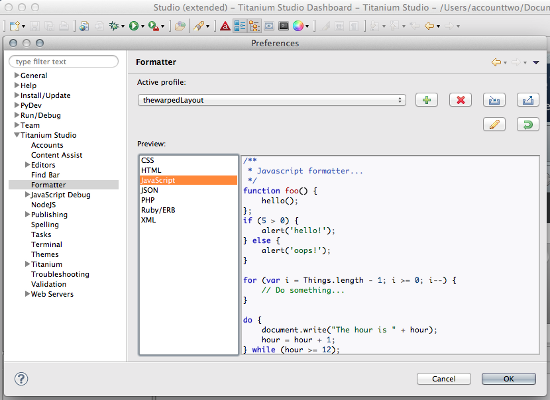Click the Print toolbar icon
This screenshot has width=550, height=400.
point(63,26)
